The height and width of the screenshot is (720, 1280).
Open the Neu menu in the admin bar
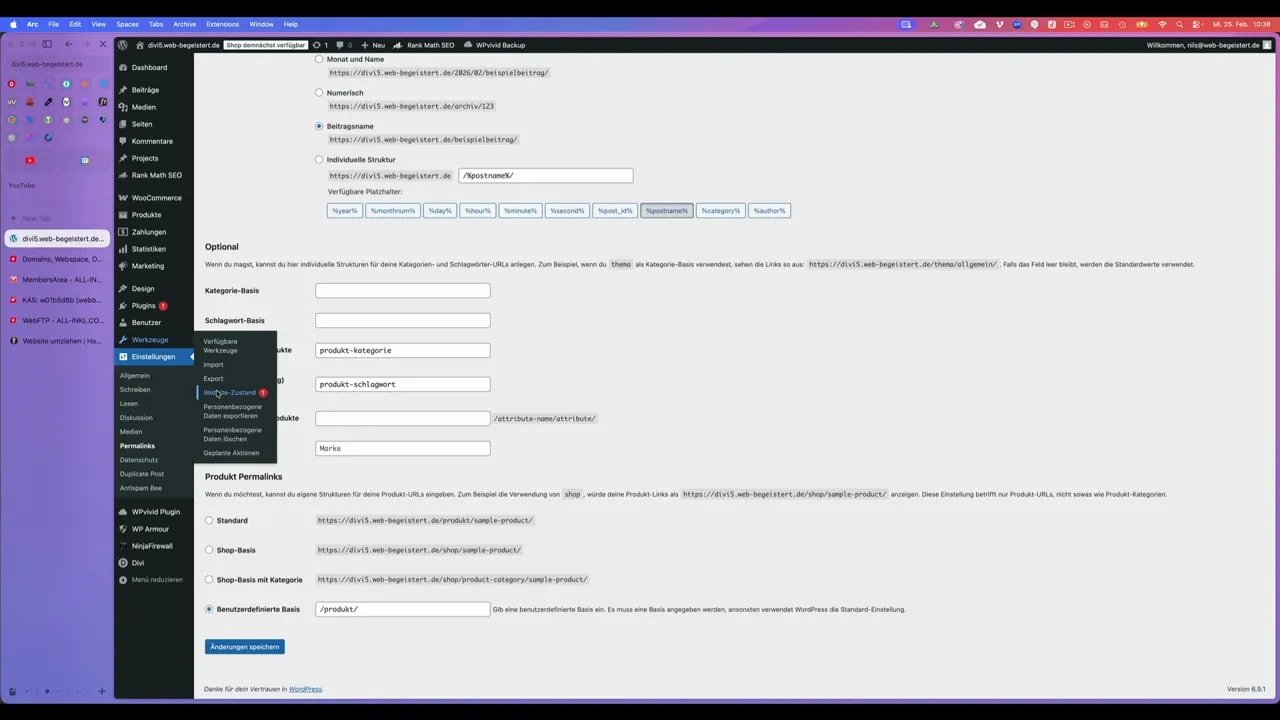pos(372,45)
